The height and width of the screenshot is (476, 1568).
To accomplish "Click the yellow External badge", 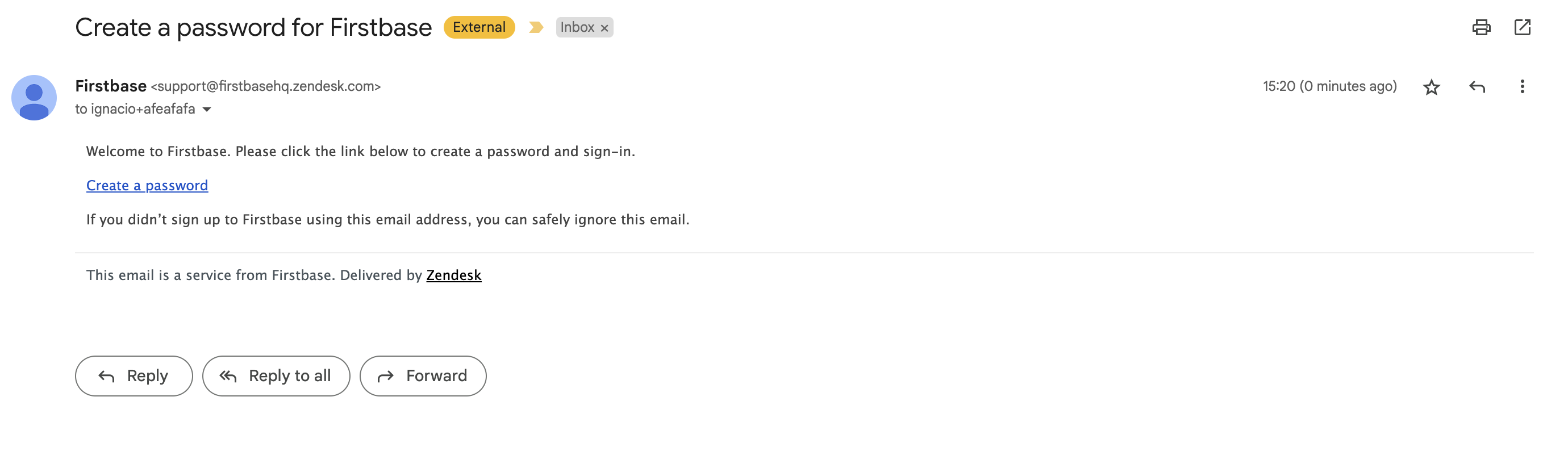I will 479,27.
